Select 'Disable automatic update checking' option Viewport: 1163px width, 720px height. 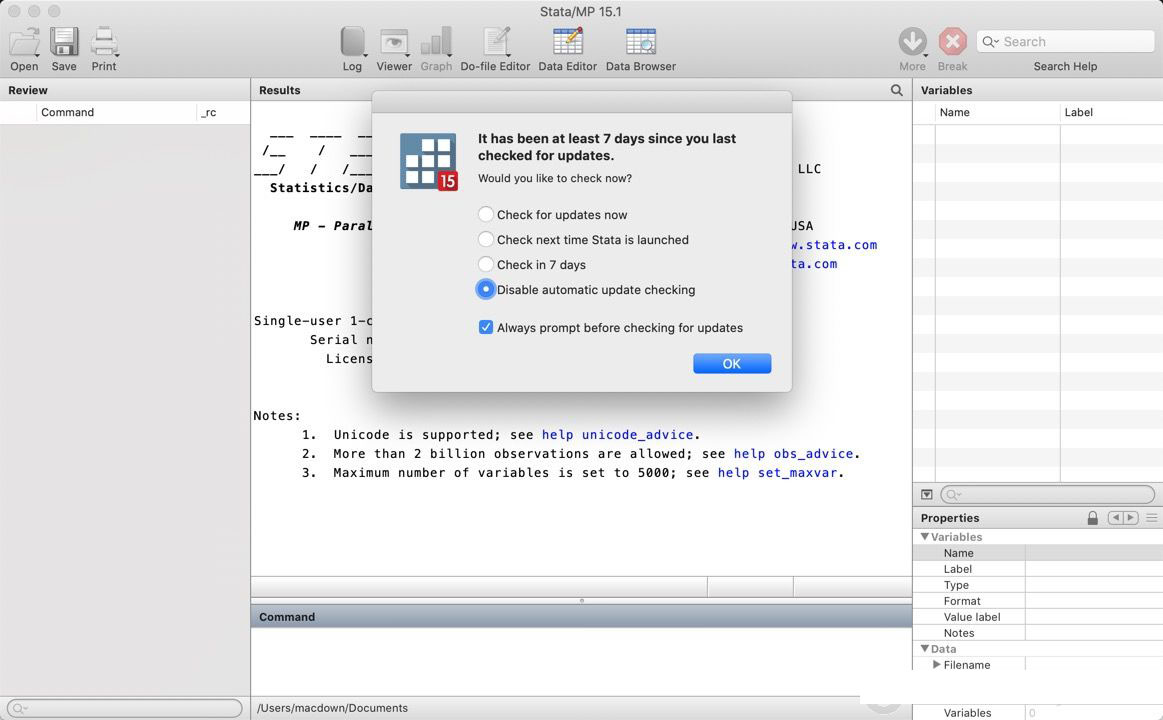click(x=485, y=289)
